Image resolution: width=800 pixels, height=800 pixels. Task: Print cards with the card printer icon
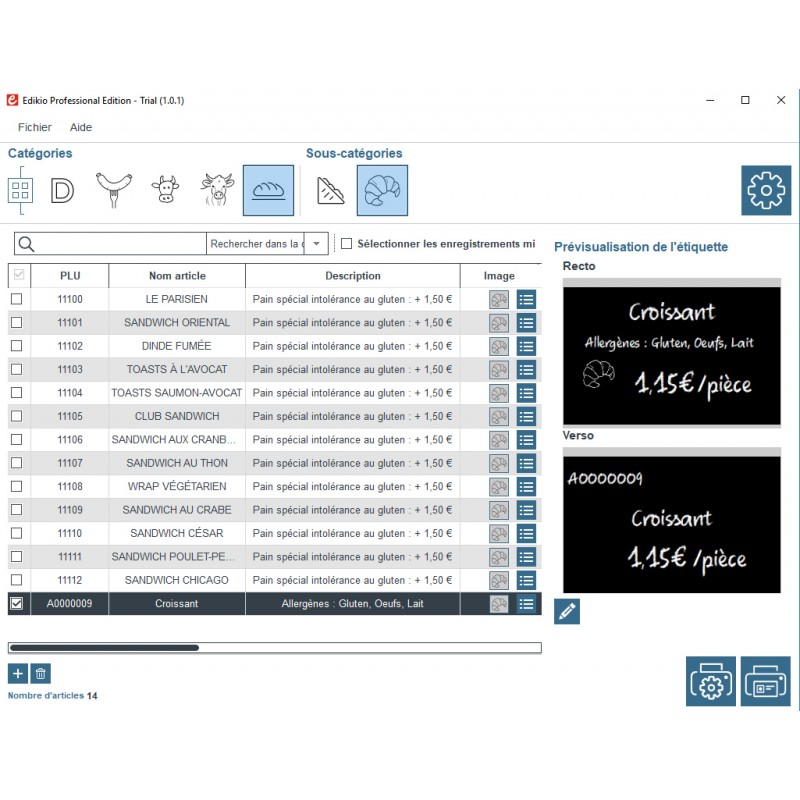click(x=765, y=682)
